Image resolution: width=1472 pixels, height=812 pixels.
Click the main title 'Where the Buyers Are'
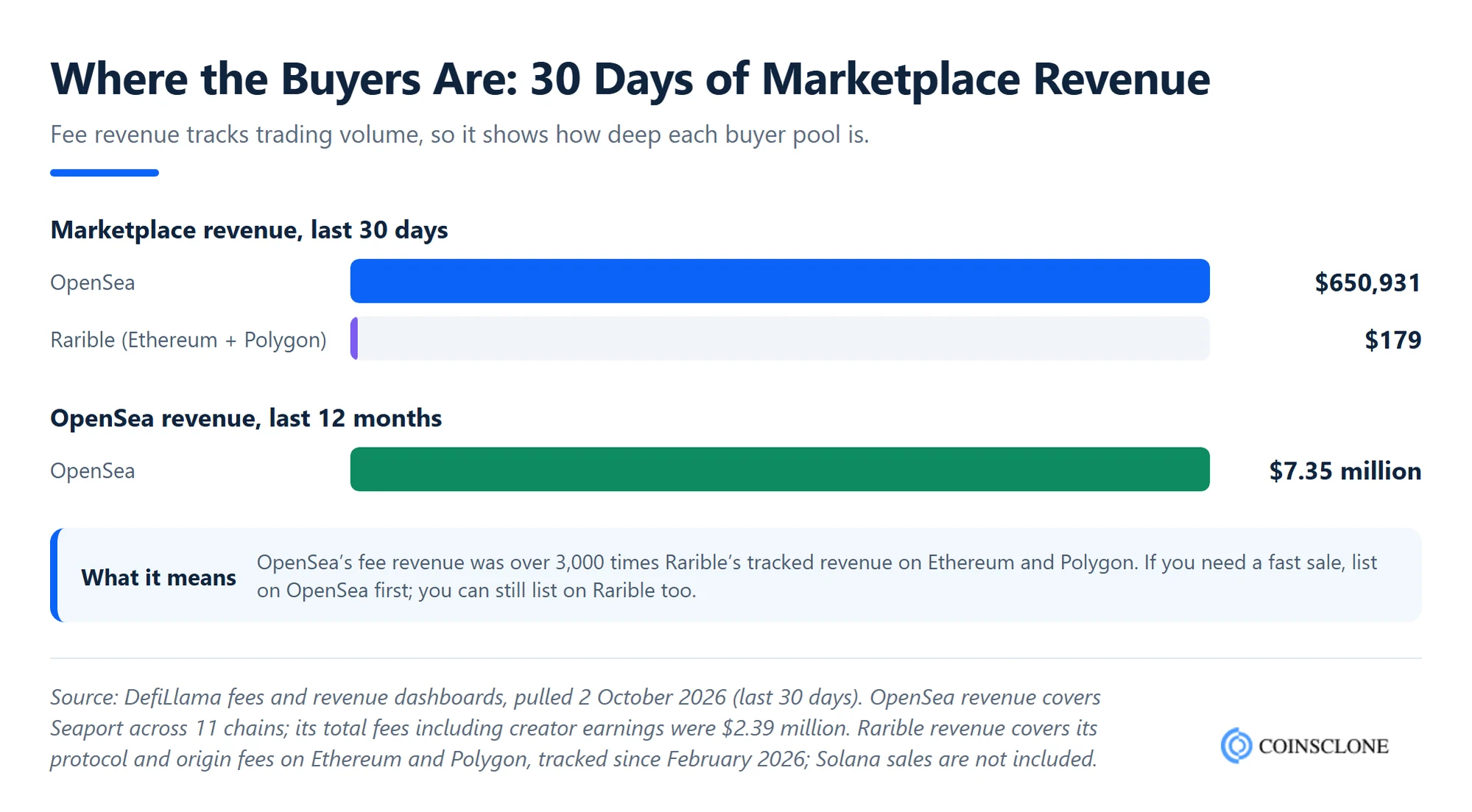point(630,79)
